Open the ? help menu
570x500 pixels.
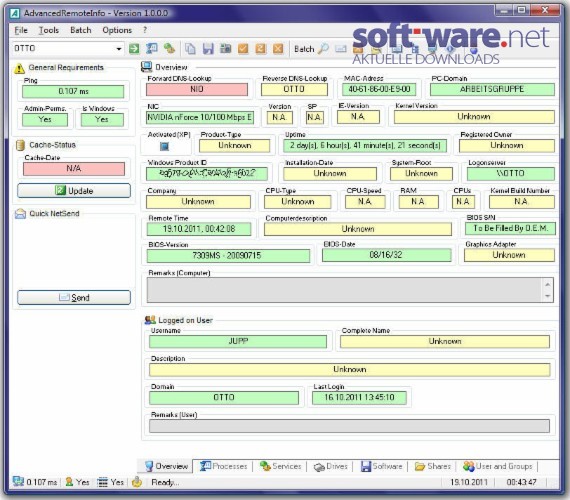tap(145, 30)
